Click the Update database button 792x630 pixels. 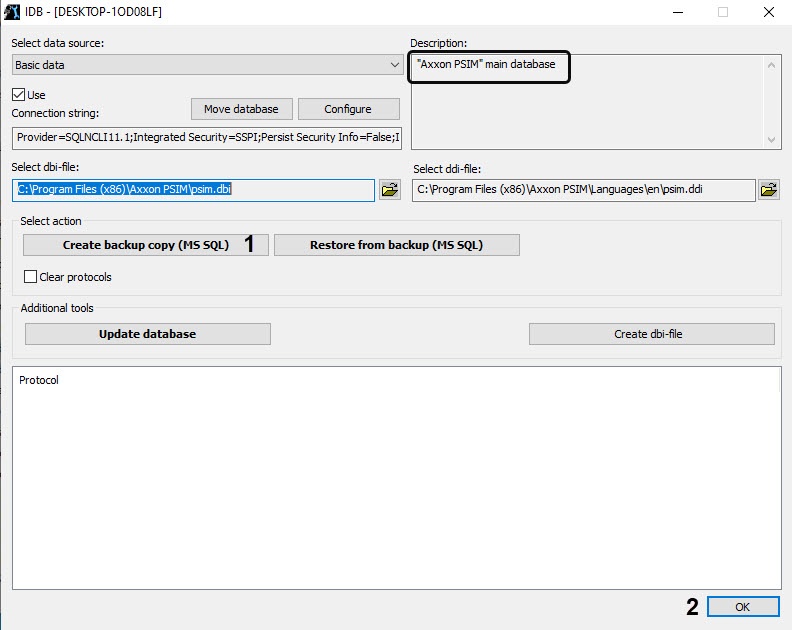coord(147,334)
